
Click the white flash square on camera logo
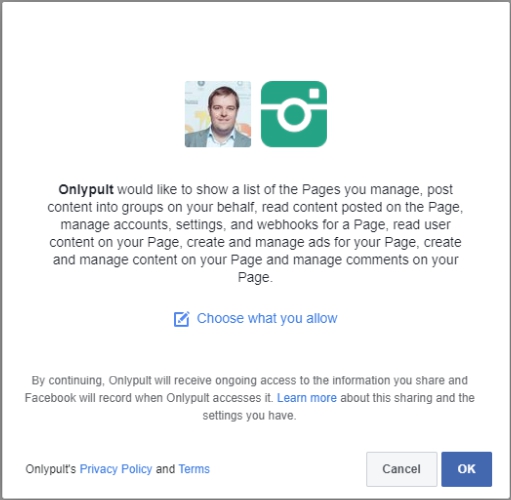tap(314, 93)
